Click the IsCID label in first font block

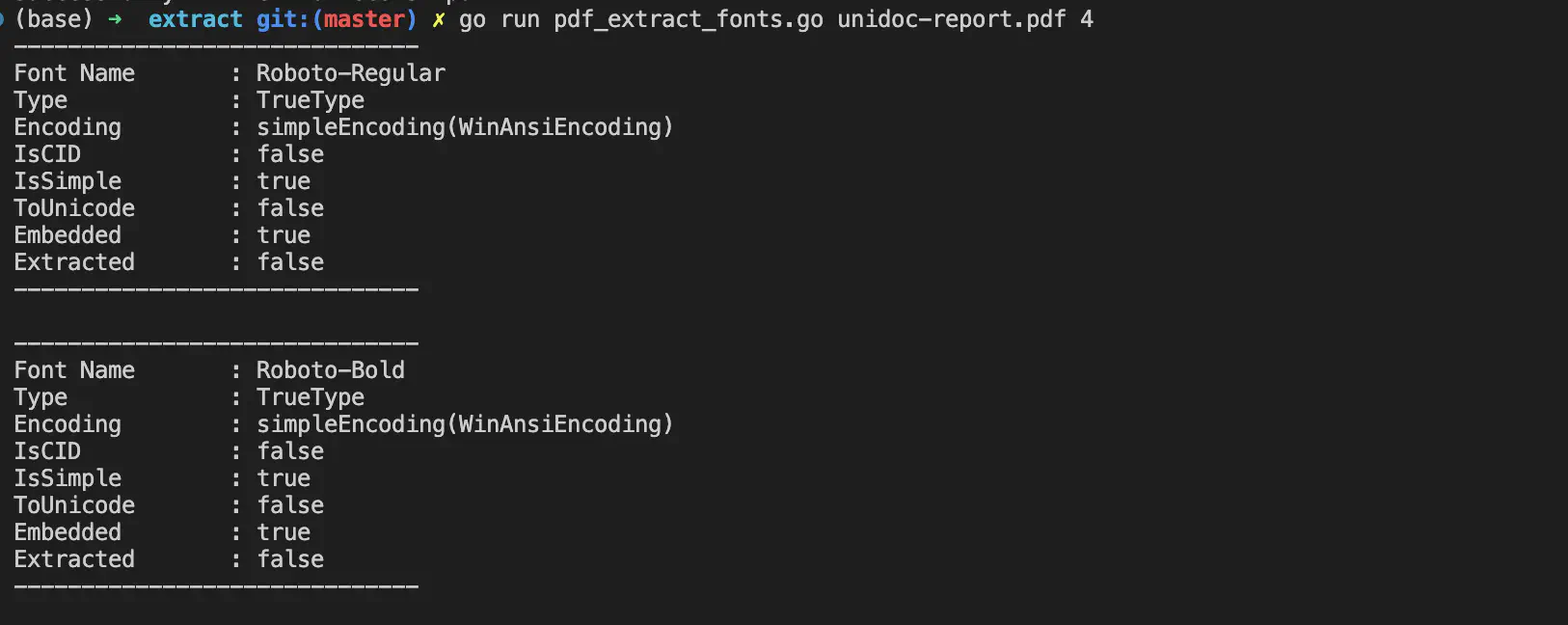tap(47, 154)
